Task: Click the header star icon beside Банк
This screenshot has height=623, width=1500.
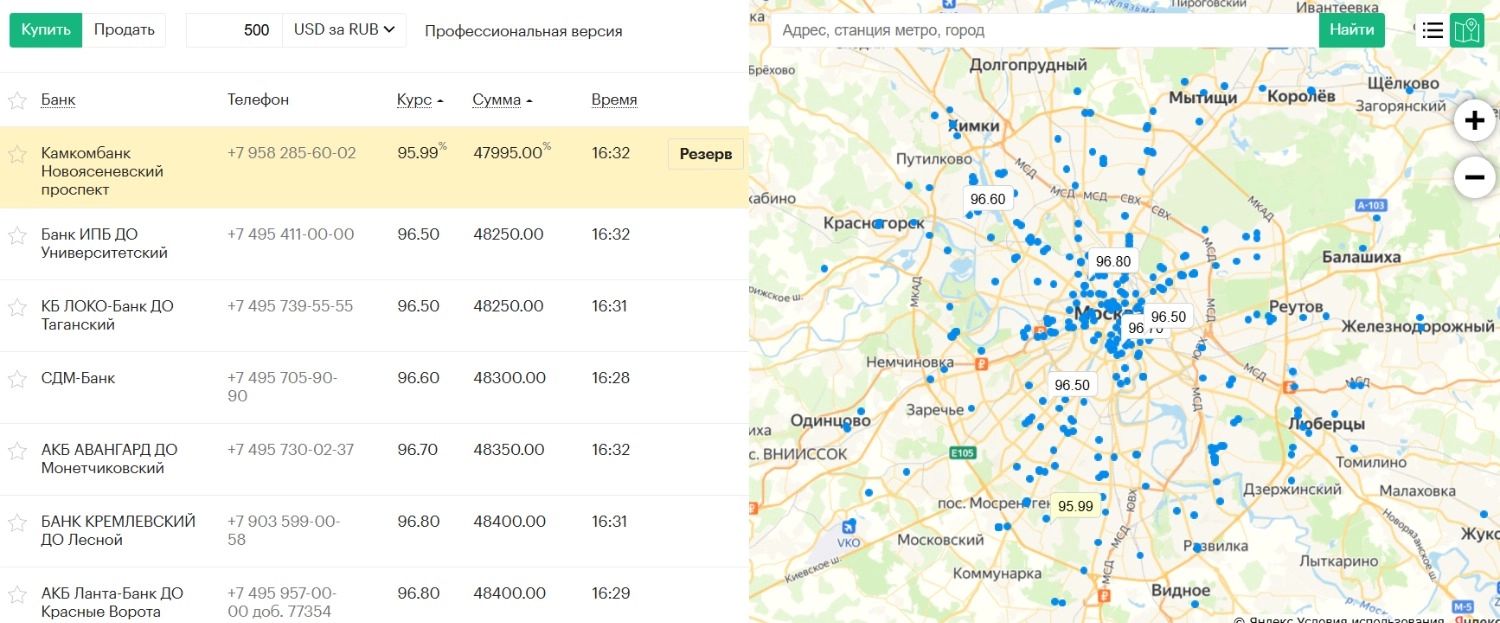Action: [17, 100]
